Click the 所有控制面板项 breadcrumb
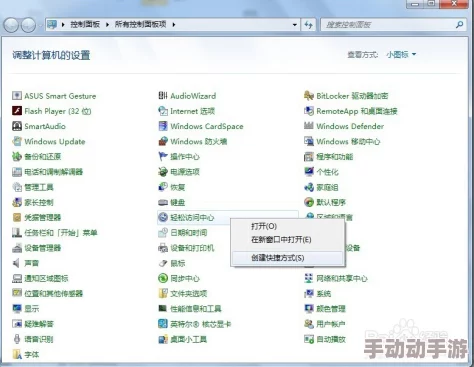 tap(140, 24)
